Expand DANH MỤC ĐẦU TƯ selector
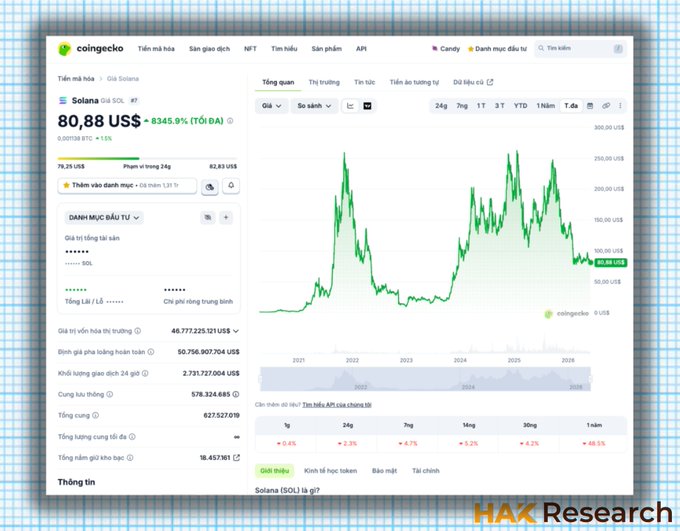 click(104, 217)
